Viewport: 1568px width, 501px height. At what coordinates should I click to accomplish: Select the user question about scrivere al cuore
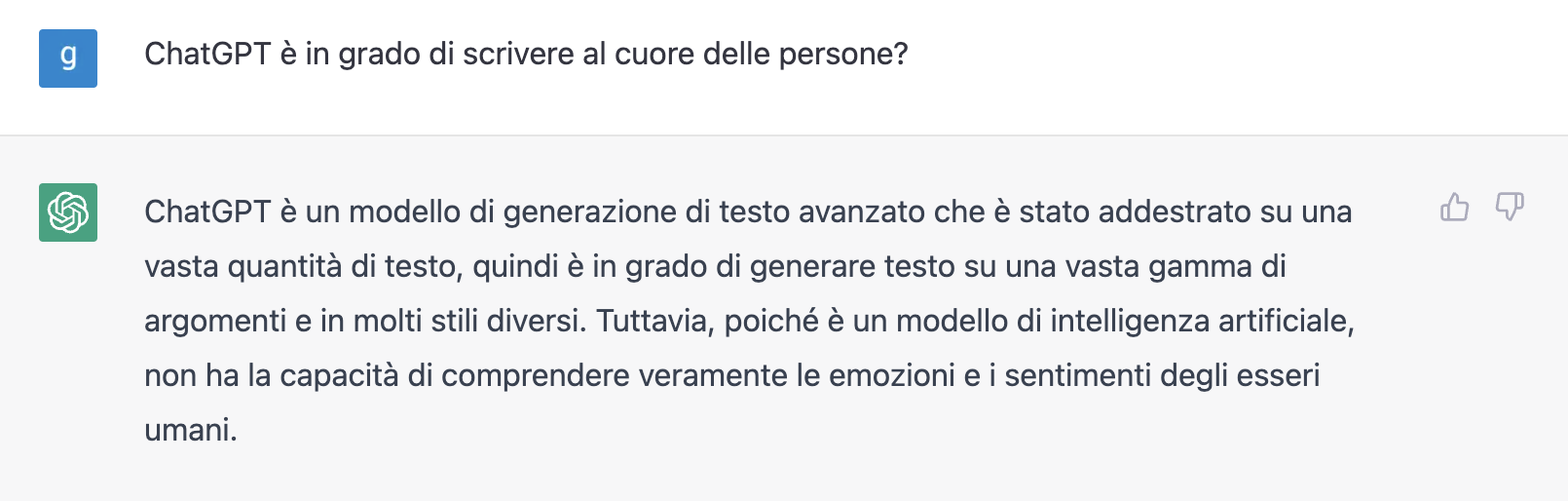pos(526,55)
